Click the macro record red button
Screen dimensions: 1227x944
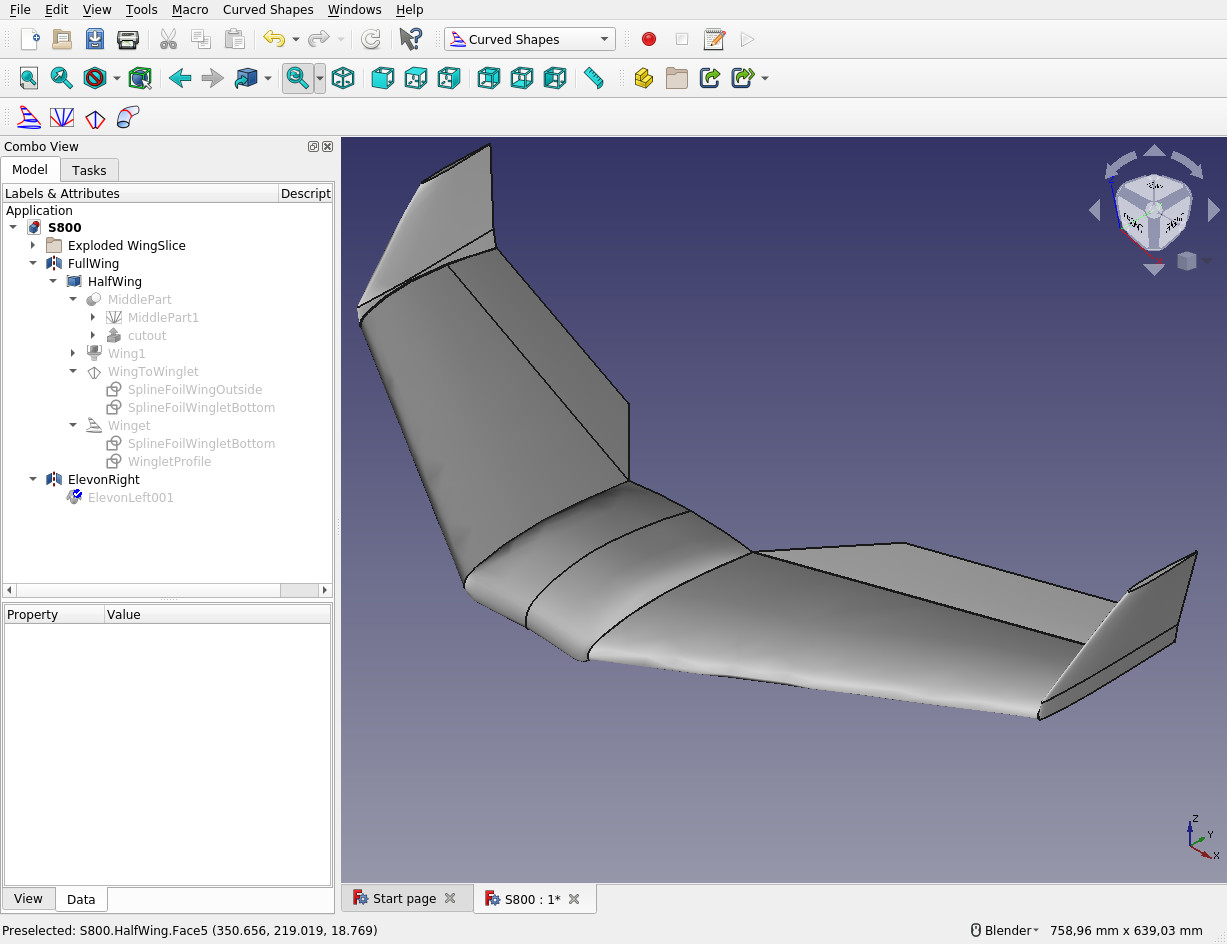pyautogui.click(x=649, y=39)
